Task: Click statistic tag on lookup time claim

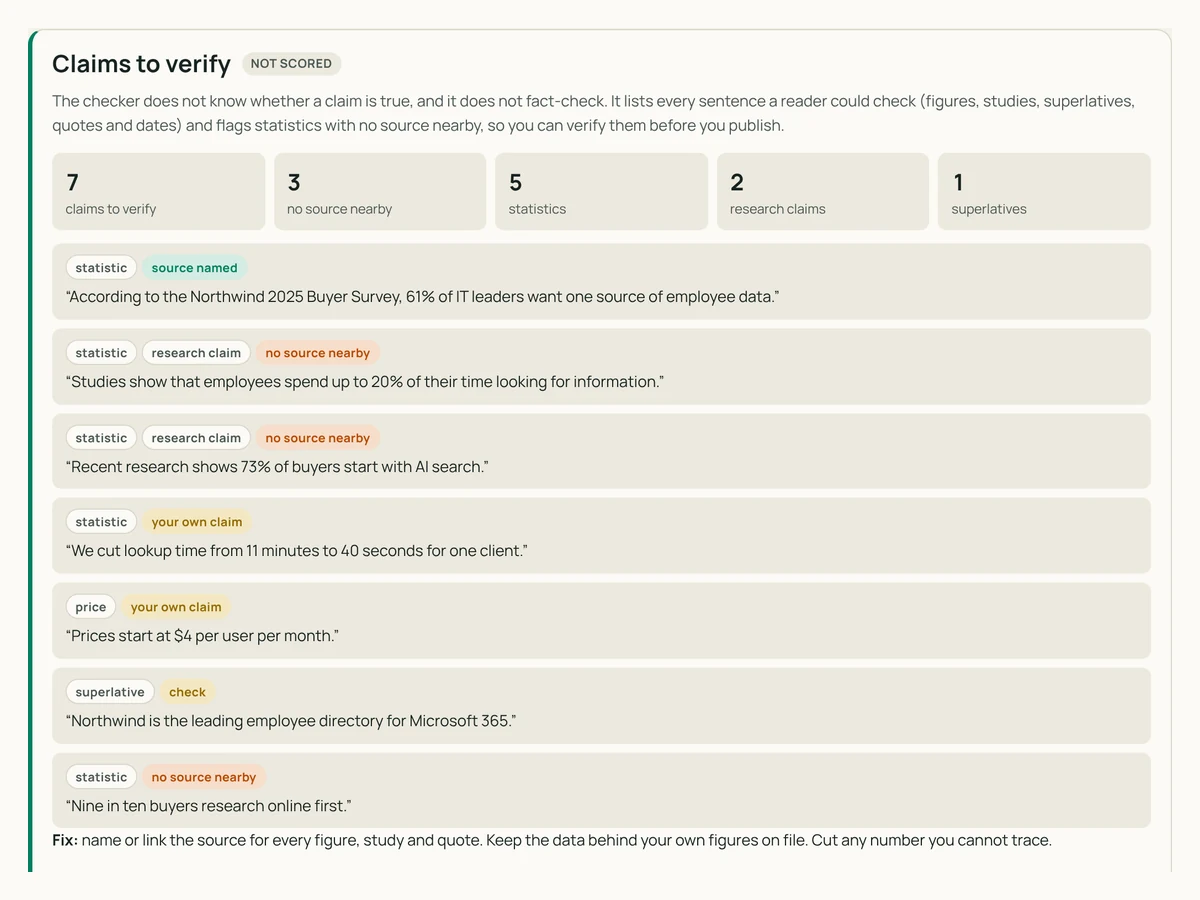Action: 101,522
